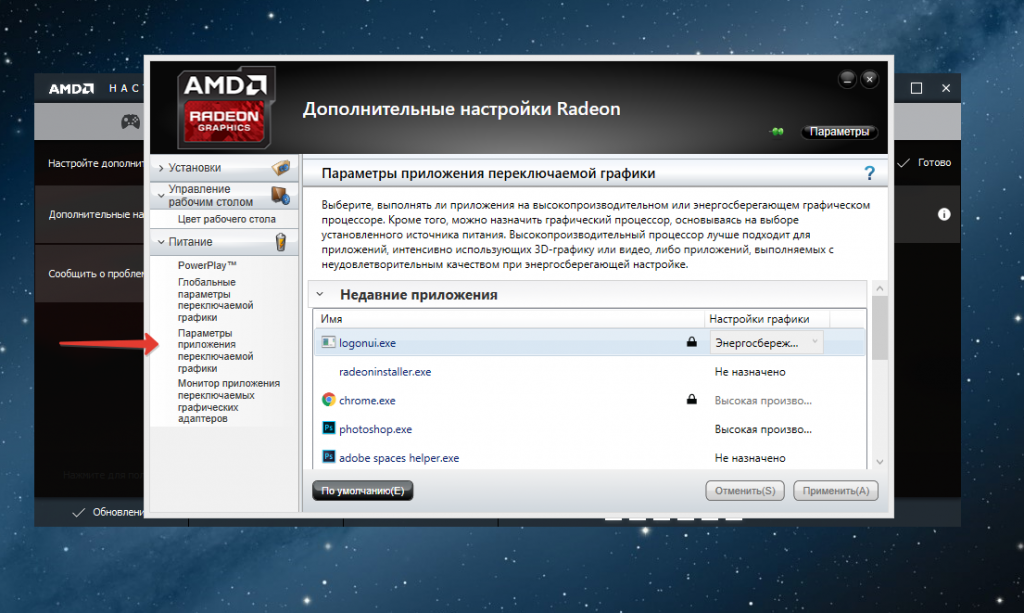Image resolution: width=1024 pixels, height=613 pixels.
Task: Click the green pin icon beside Параметры
Action: tap(778, 132)
